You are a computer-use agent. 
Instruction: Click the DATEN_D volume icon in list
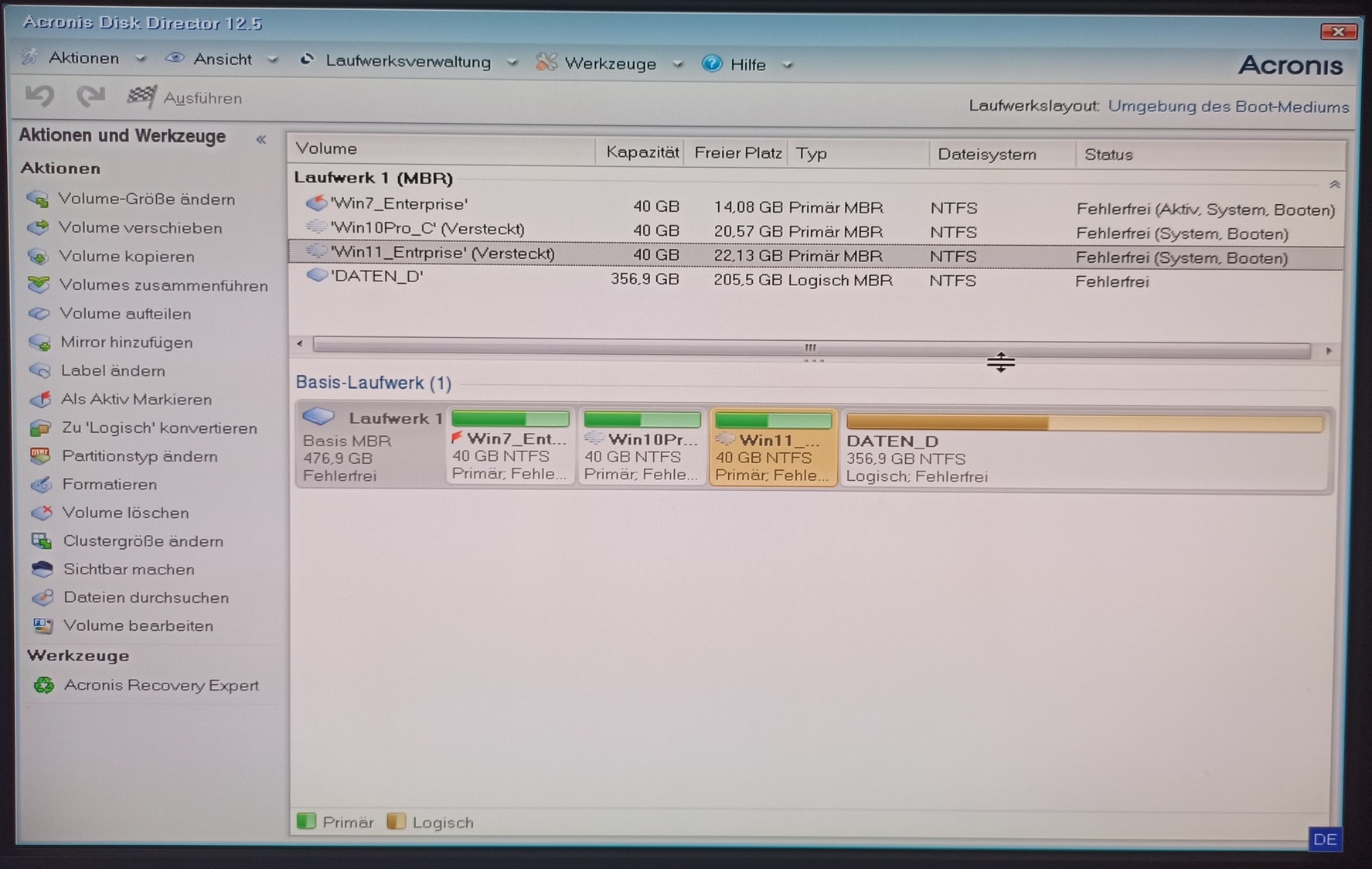click(x=316, y=275)
